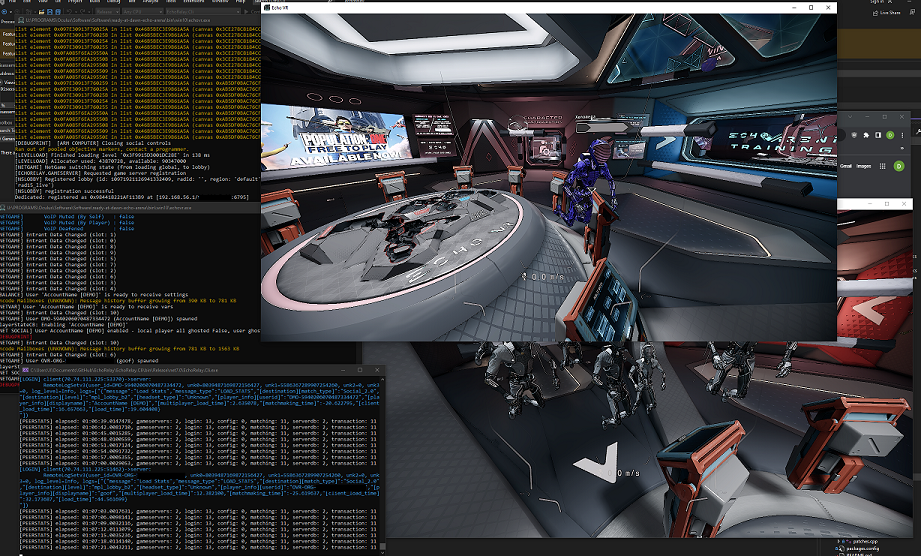Screen dimensions: 921x556
Task: Toggle the Chrome side panel icon
Action: tap(878, 135)
